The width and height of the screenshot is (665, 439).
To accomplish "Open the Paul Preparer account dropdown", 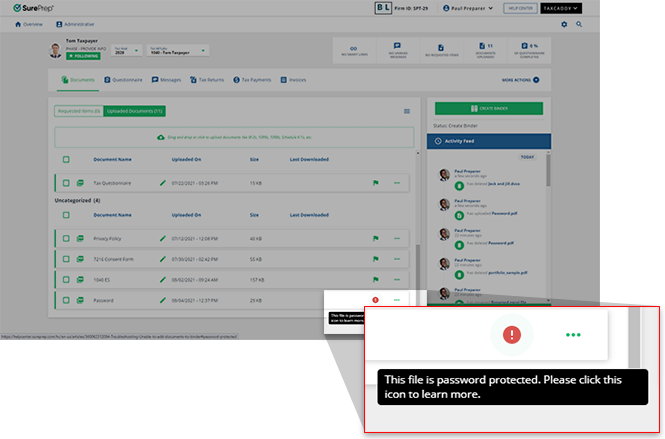I will pyautogui.click(x=468, y=8).
